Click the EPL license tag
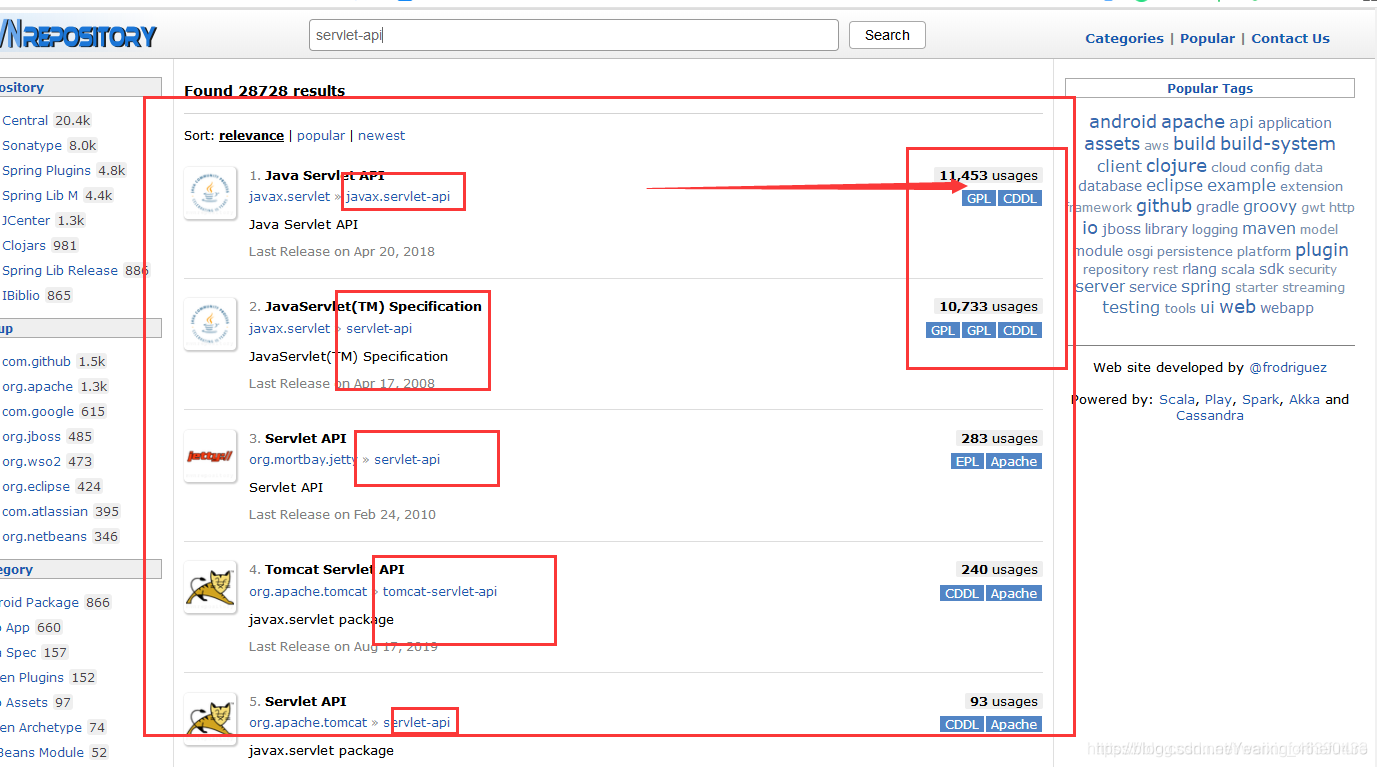This screenshot has width=1377, height=767. tap(967, 461)
